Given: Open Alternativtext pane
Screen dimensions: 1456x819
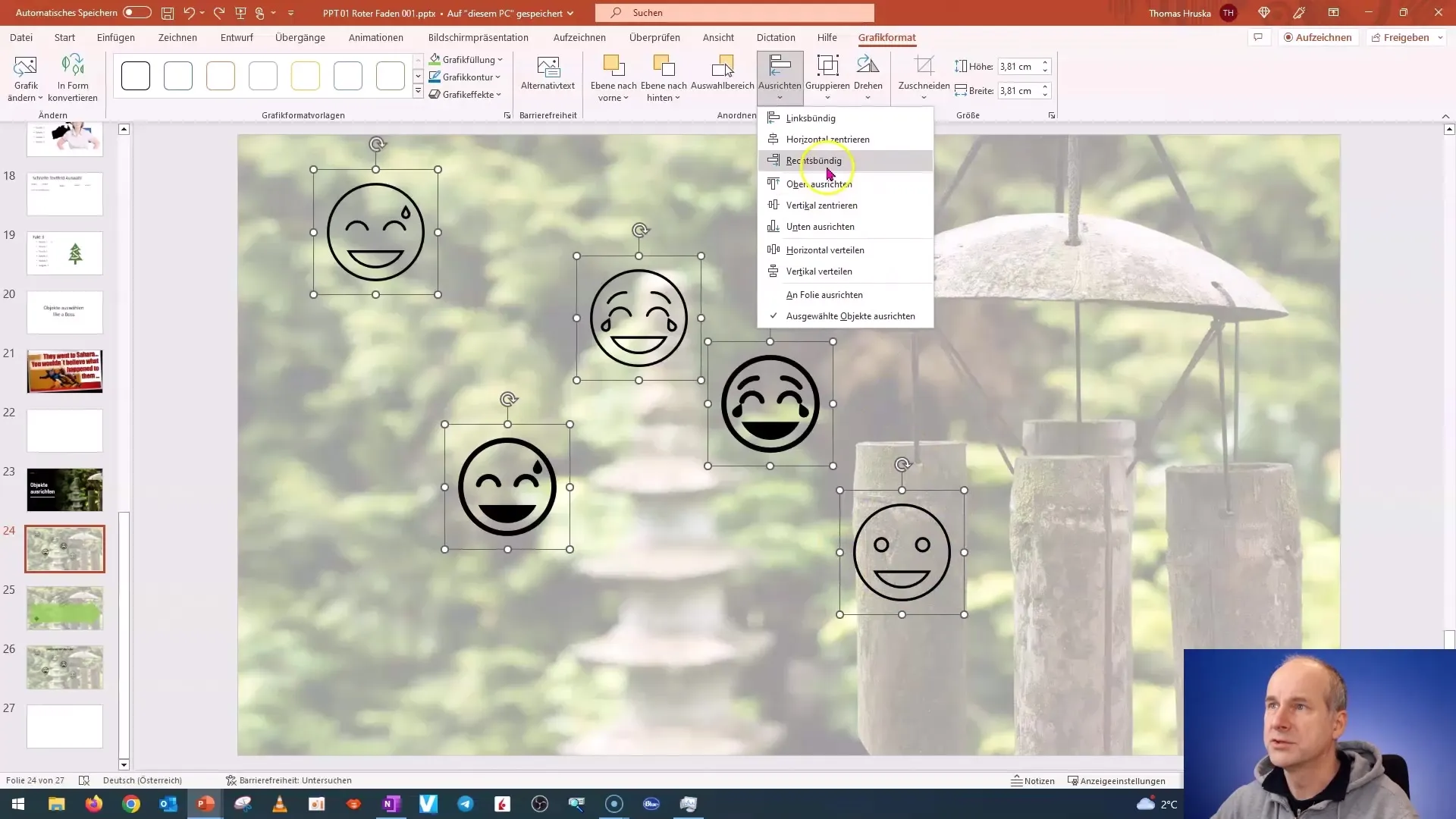Looking at the screenshot, I should (548, 74).
